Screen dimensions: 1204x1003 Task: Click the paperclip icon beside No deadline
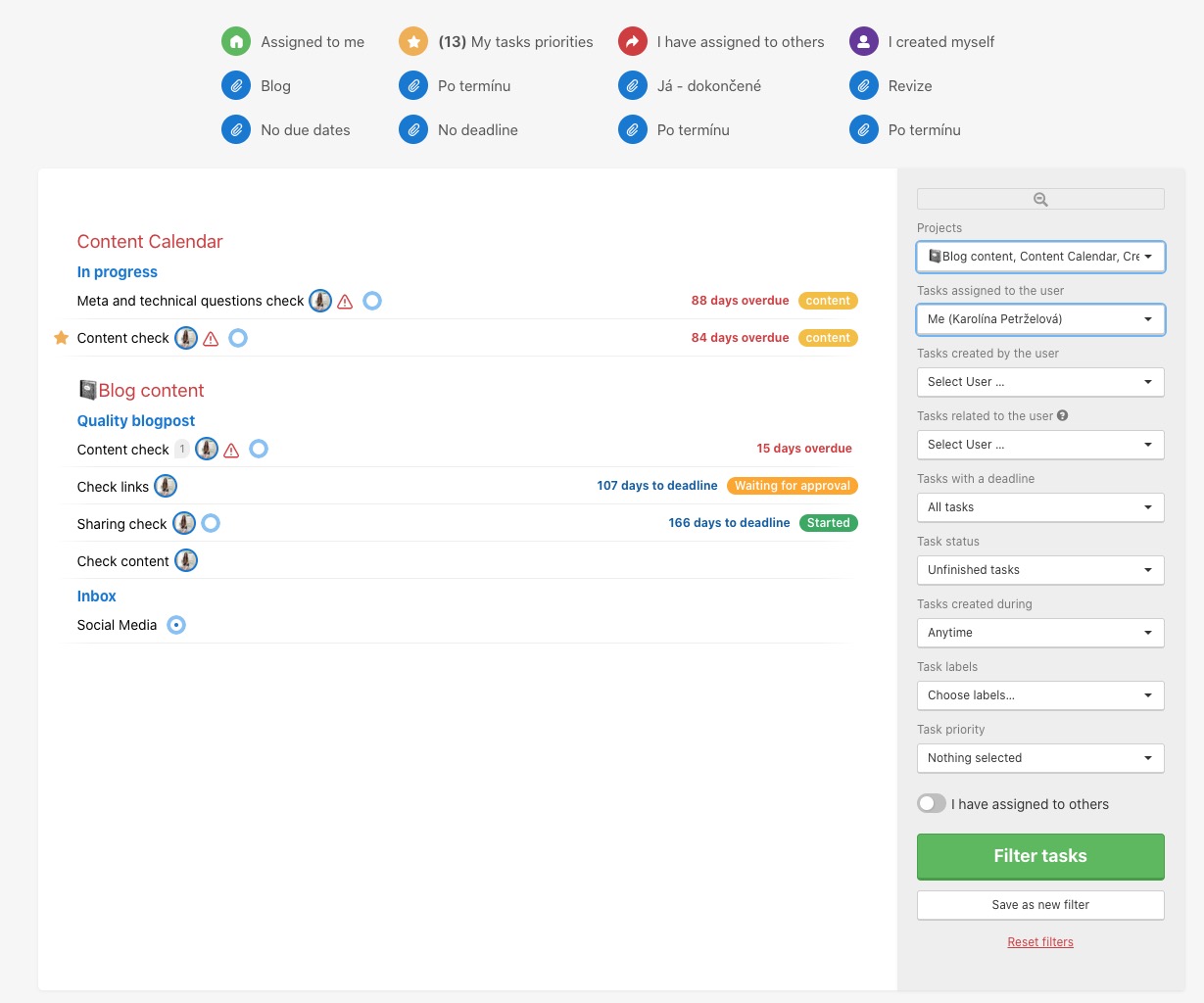[x=413, y=130]
